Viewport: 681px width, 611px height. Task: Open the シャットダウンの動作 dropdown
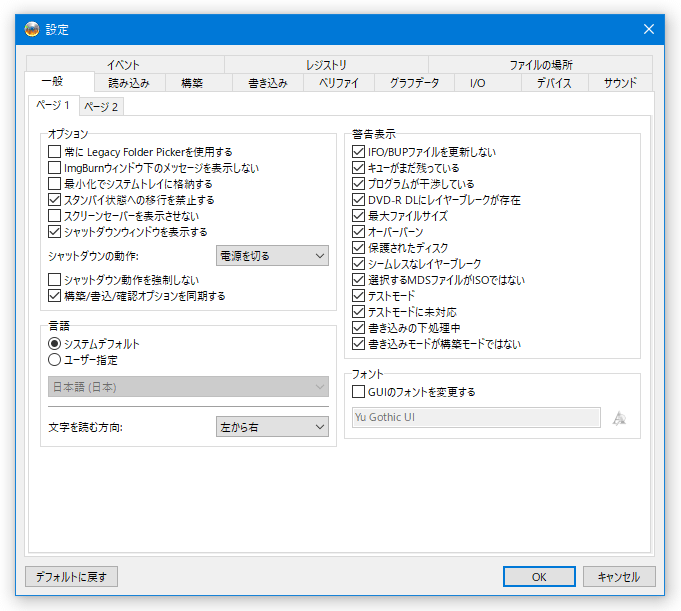(x=272, y=256)
